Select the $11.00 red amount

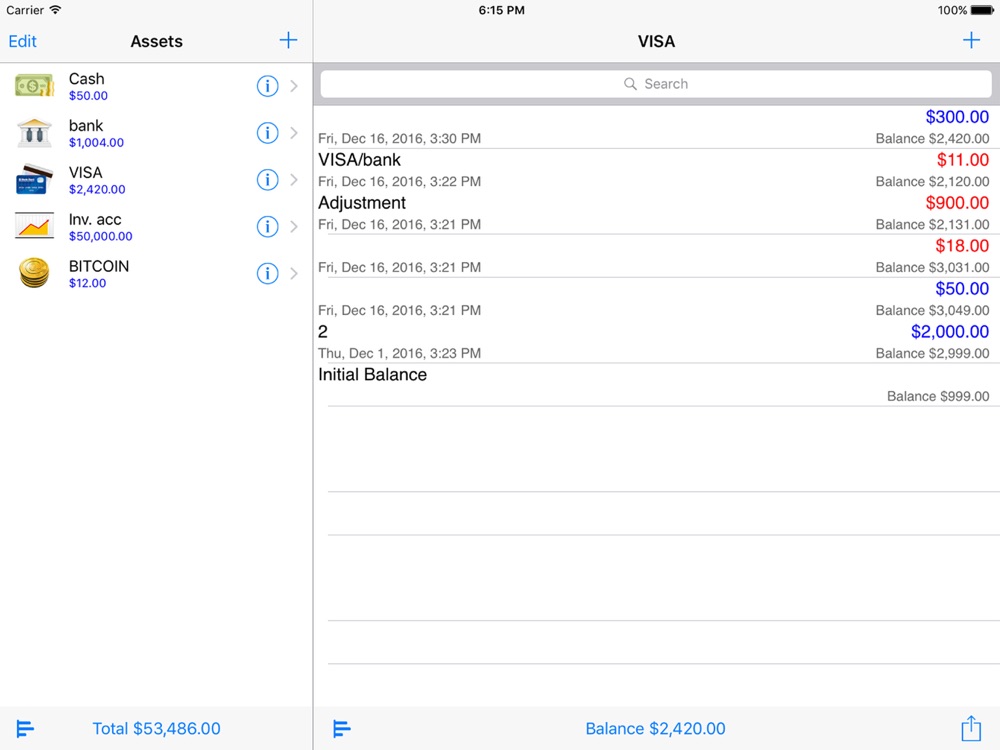coord(962,160)
